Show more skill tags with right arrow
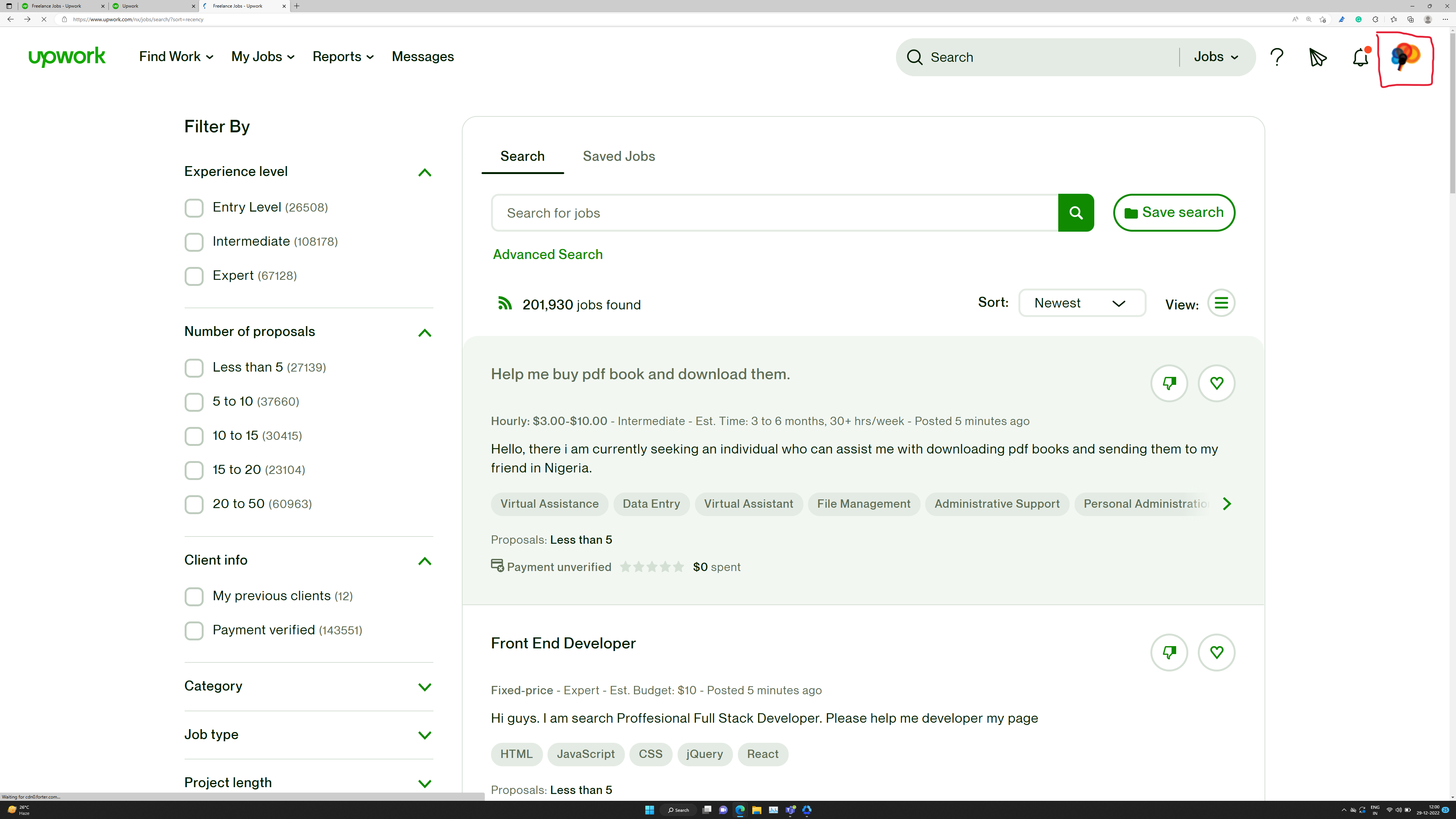The height and width of the screenshot is (819, 1456). tap(1226, 504)
